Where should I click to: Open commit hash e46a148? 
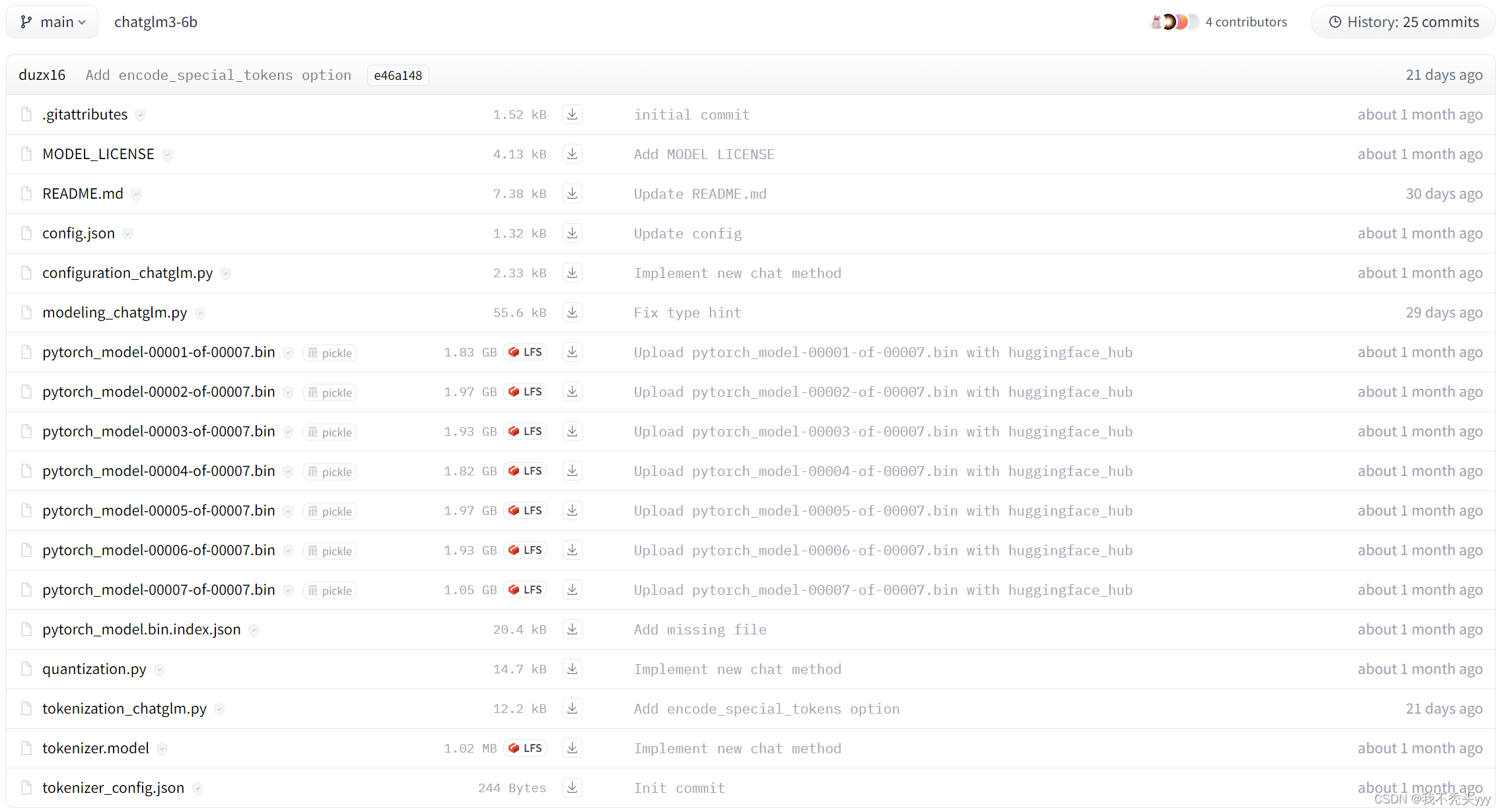398,75
